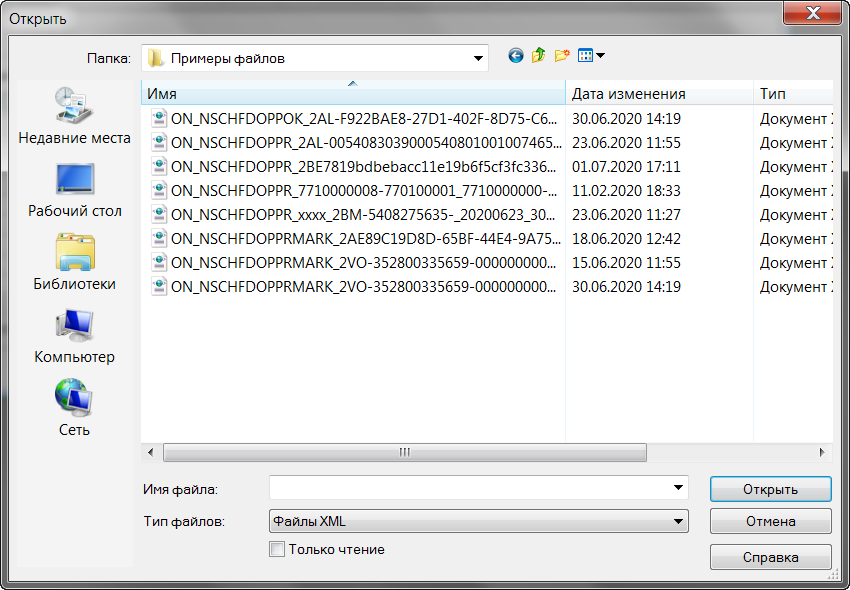The width and height of the screenshot is (850, 590).
Task: Open Компьютер location
Action: click(74, 336)
